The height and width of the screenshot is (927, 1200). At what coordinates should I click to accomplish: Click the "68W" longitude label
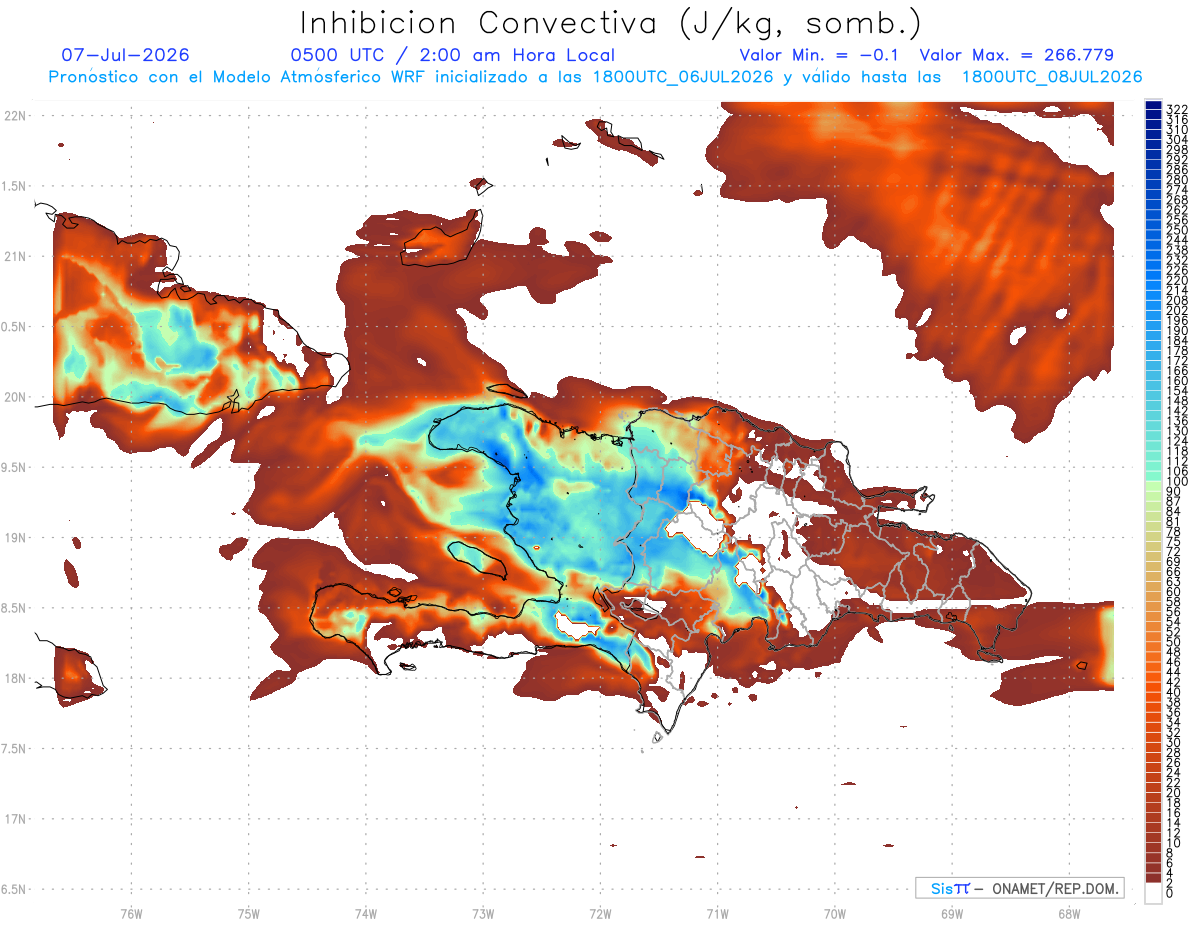pos(1069,913)
